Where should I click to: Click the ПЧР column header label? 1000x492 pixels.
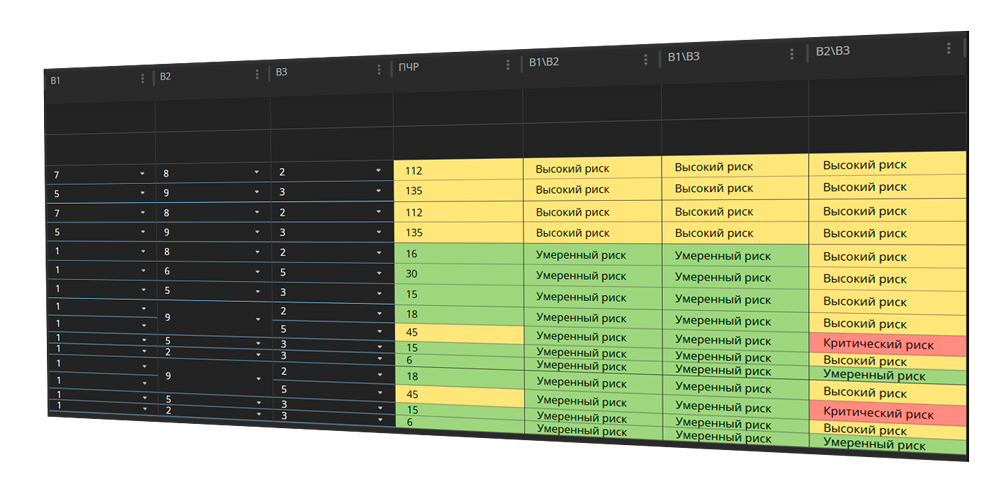click(x=409, y=68)
